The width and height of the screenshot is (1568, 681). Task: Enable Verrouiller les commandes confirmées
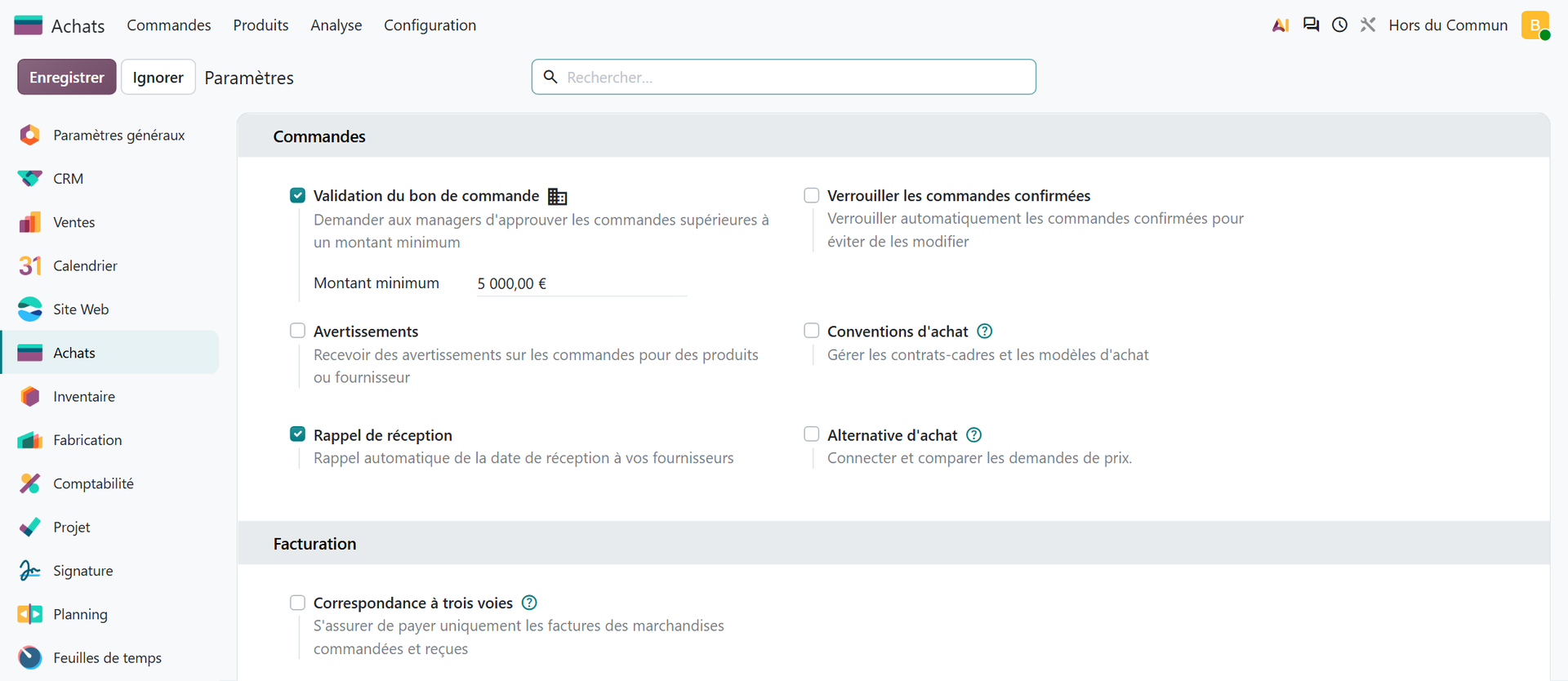pyautogui.click(x=811, y=195)
